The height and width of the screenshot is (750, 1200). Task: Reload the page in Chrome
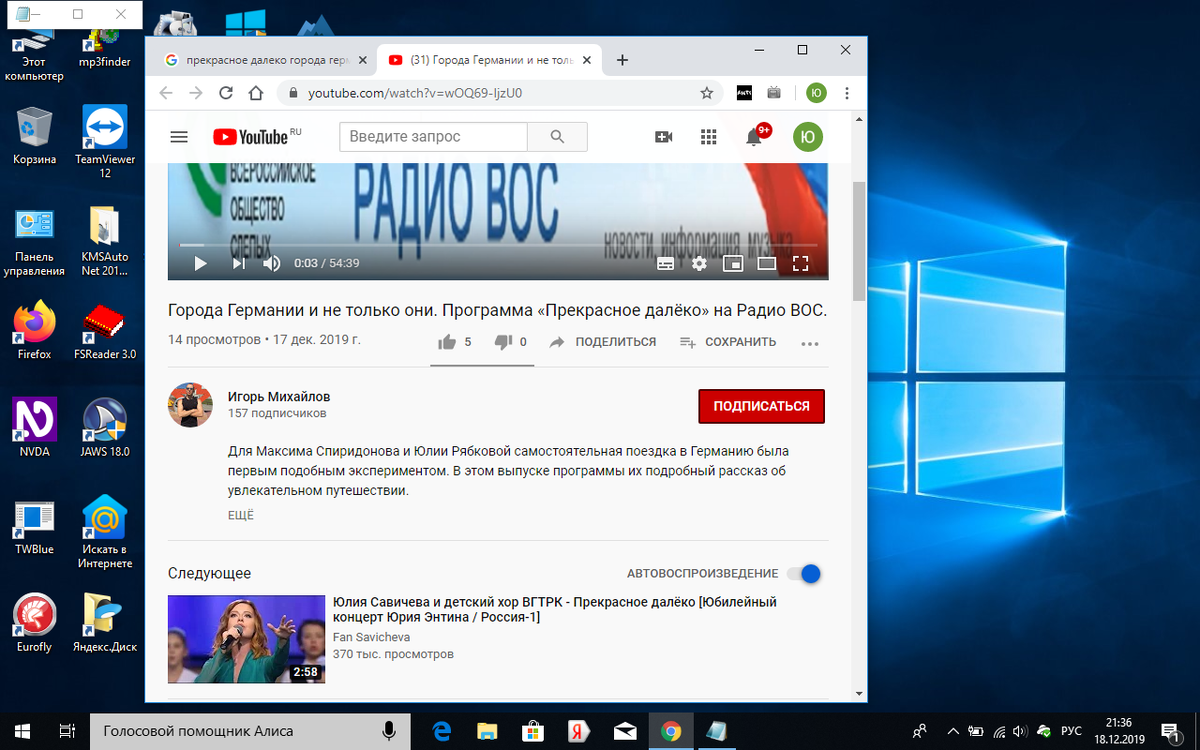pyautogui.click(x=226, y=93)
